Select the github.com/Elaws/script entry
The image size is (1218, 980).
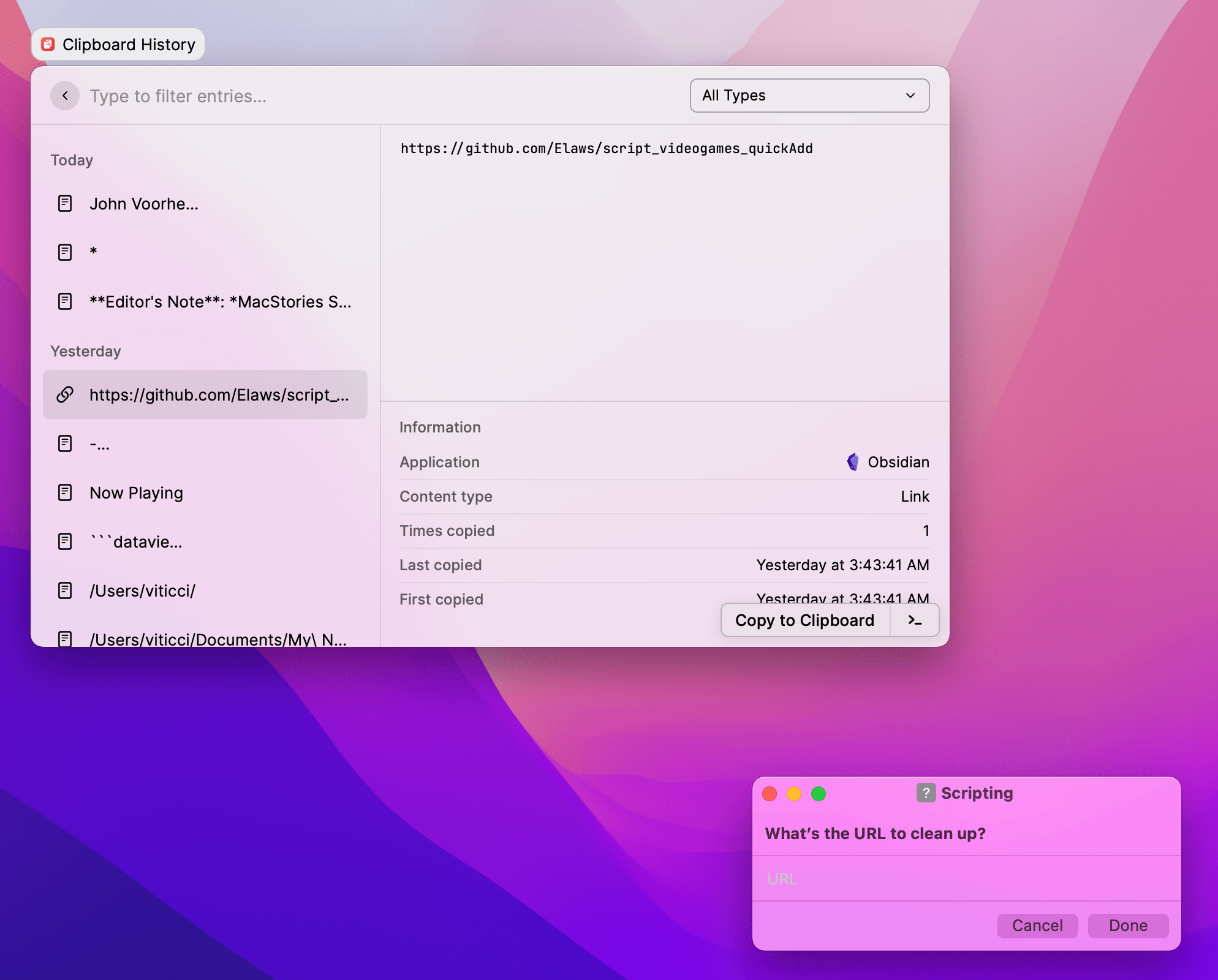pyautogui.click(x=205, y=394)
